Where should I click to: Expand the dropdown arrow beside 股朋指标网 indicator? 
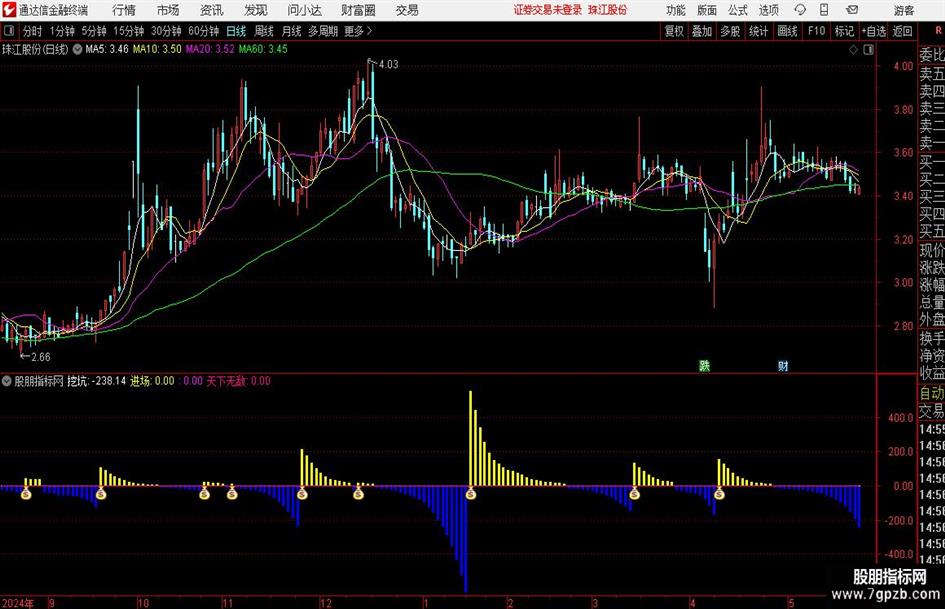pyautogui.click(x=7, y=381)
